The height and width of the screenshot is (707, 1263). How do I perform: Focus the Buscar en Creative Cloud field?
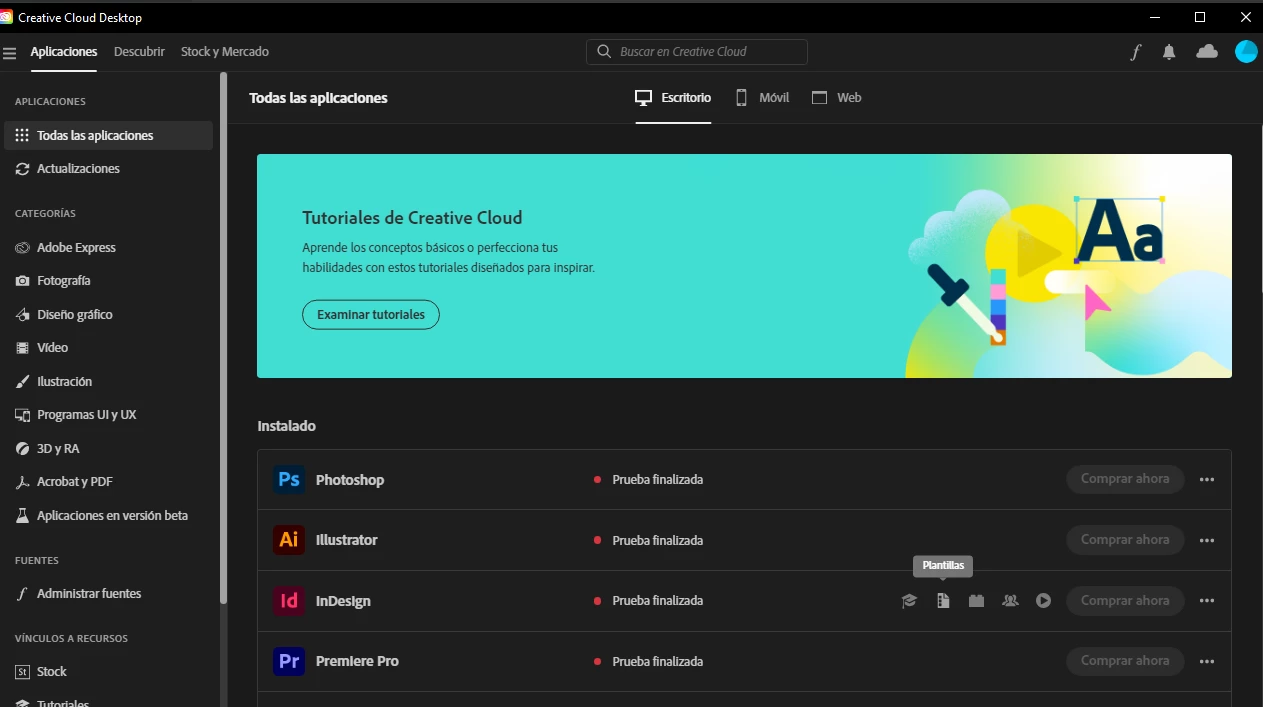[697, 52]
